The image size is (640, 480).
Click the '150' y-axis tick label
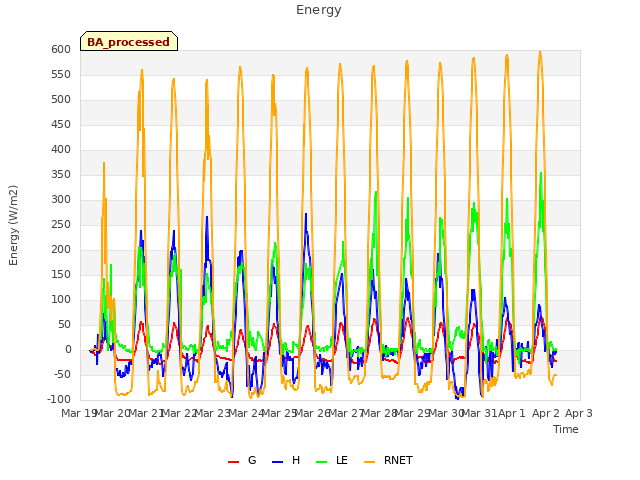(x=61, y=274)
